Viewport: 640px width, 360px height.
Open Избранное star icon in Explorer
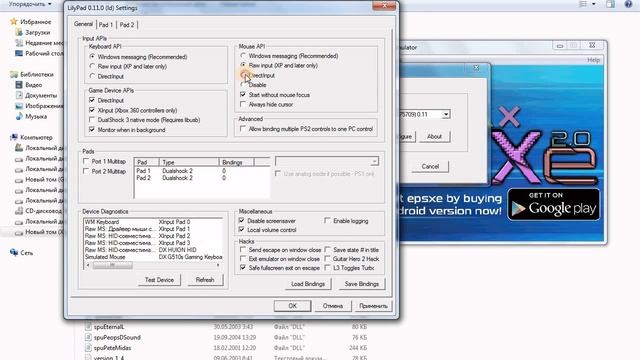click(x=14, y=22)
